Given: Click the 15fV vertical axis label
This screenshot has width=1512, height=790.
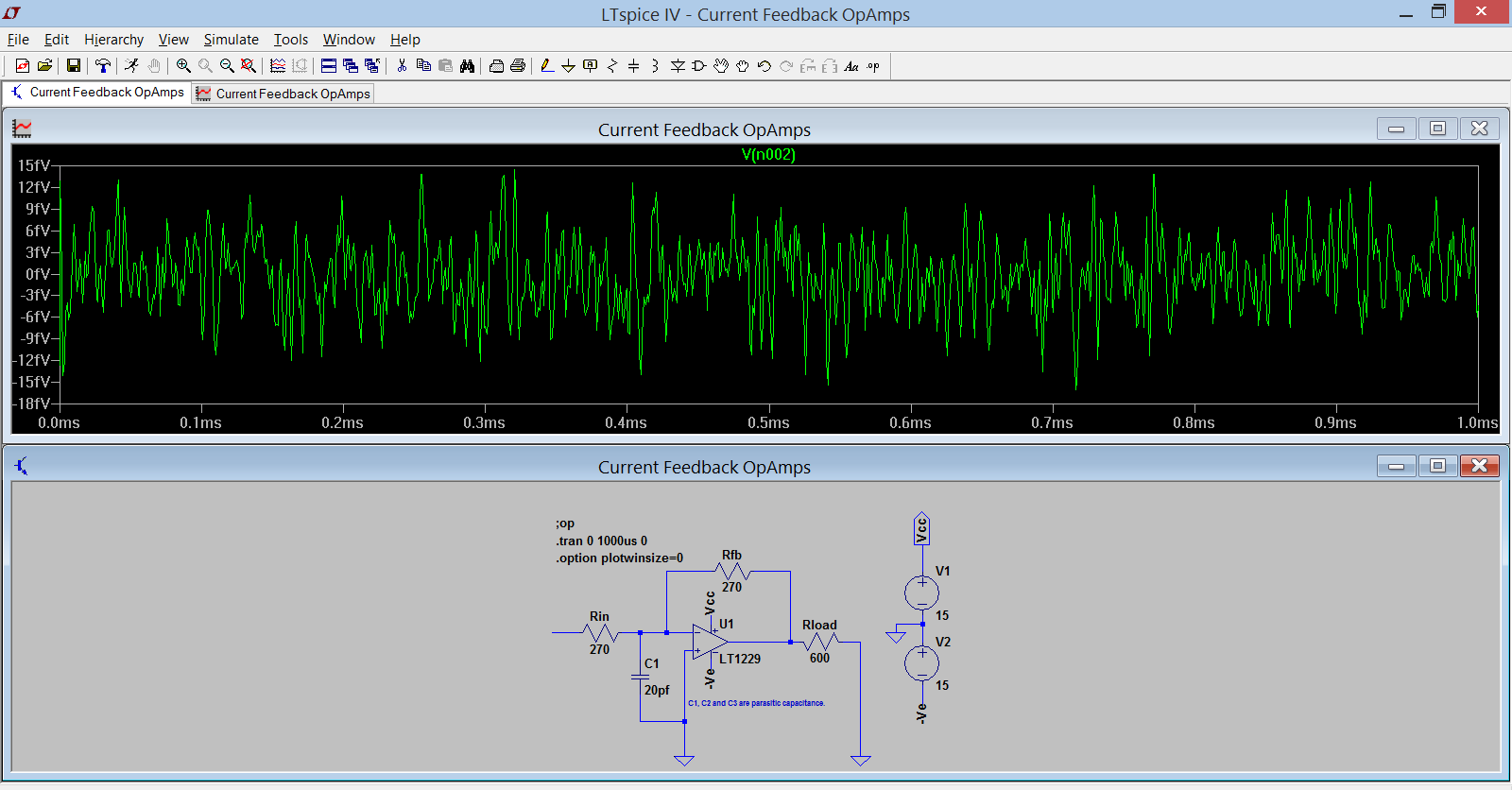Looking at the screenshot, I should point(34,165).
